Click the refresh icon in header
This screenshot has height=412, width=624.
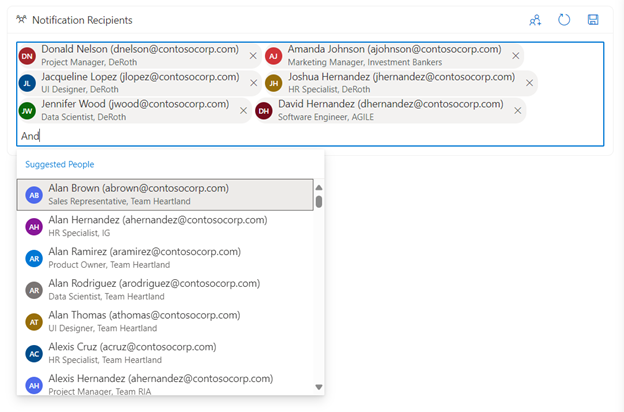[x=564, y=20]
